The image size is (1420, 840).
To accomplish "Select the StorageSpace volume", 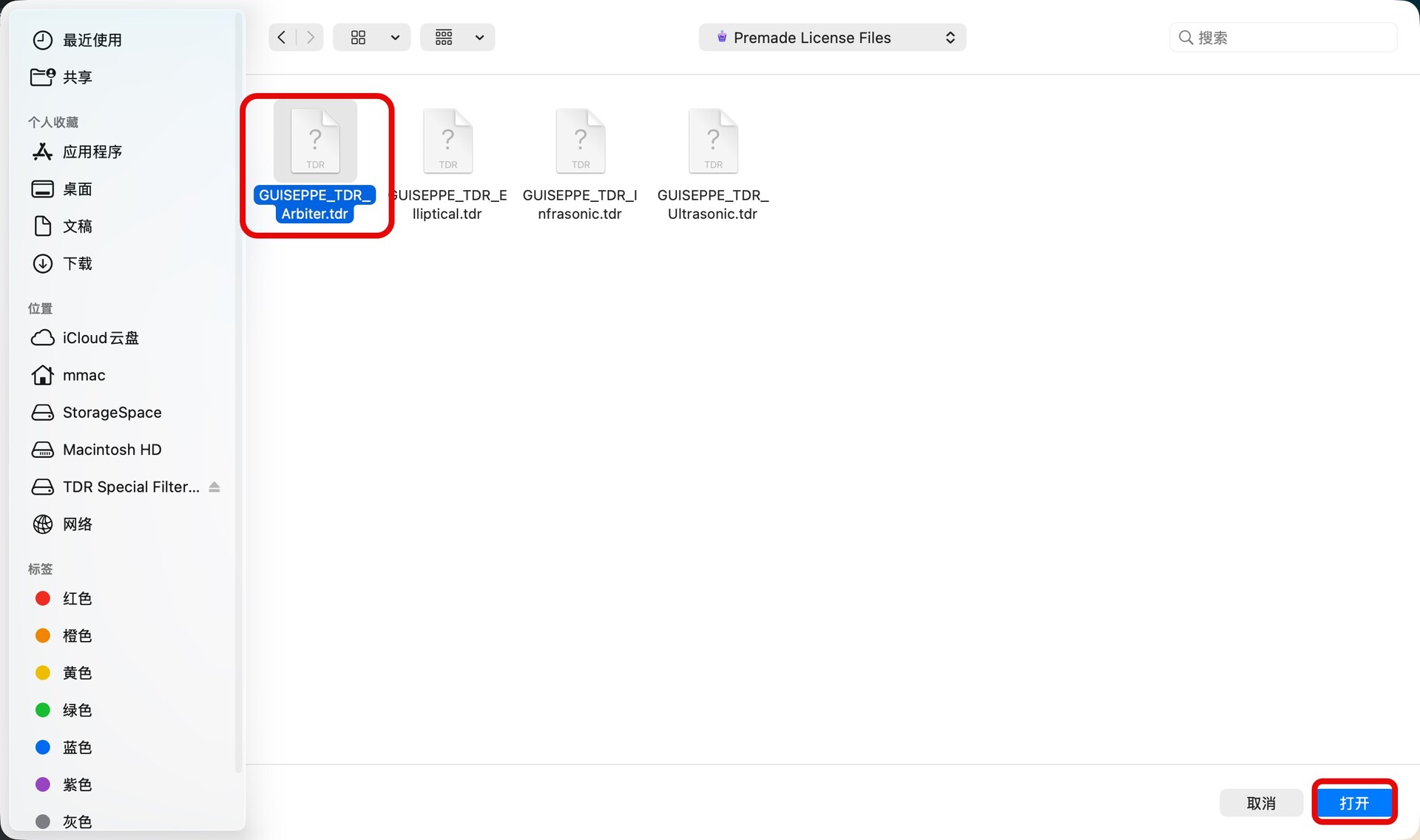I will pyautogui.click(x=96, y=413).
